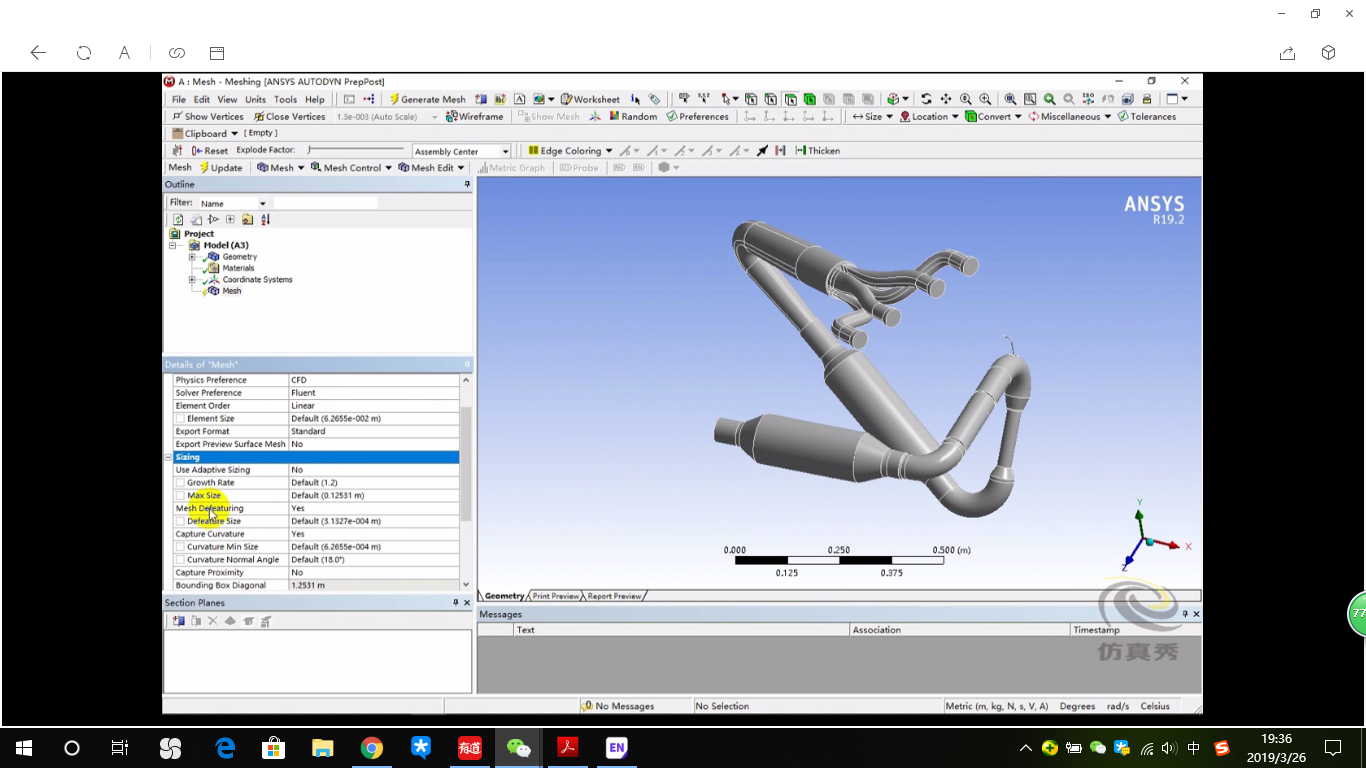
Task: Tick the Curvature Normal Angle checkbox
Action: click(180, 560)
